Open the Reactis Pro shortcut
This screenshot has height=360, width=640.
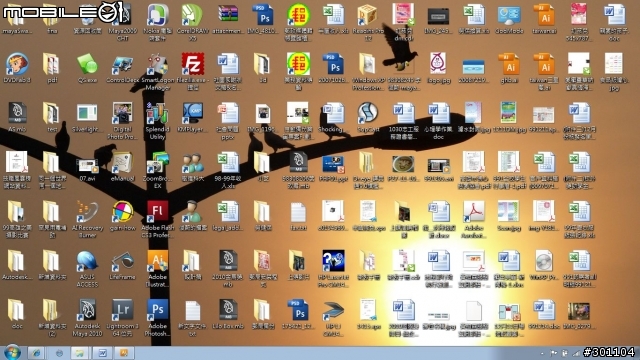[x=368, y=22]
